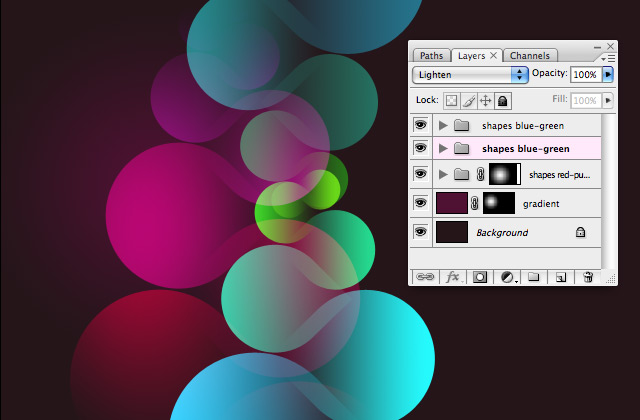Expand the selected shapes blue-green group

443,149
